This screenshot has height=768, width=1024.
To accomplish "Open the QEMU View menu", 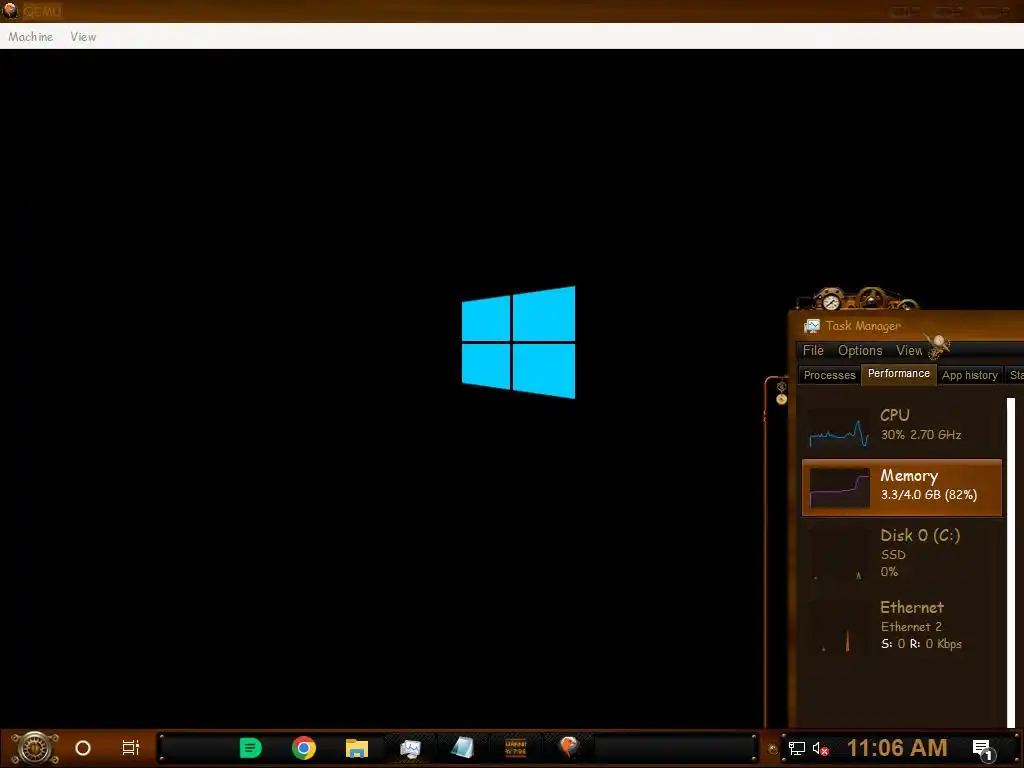I will coord(83,37).
